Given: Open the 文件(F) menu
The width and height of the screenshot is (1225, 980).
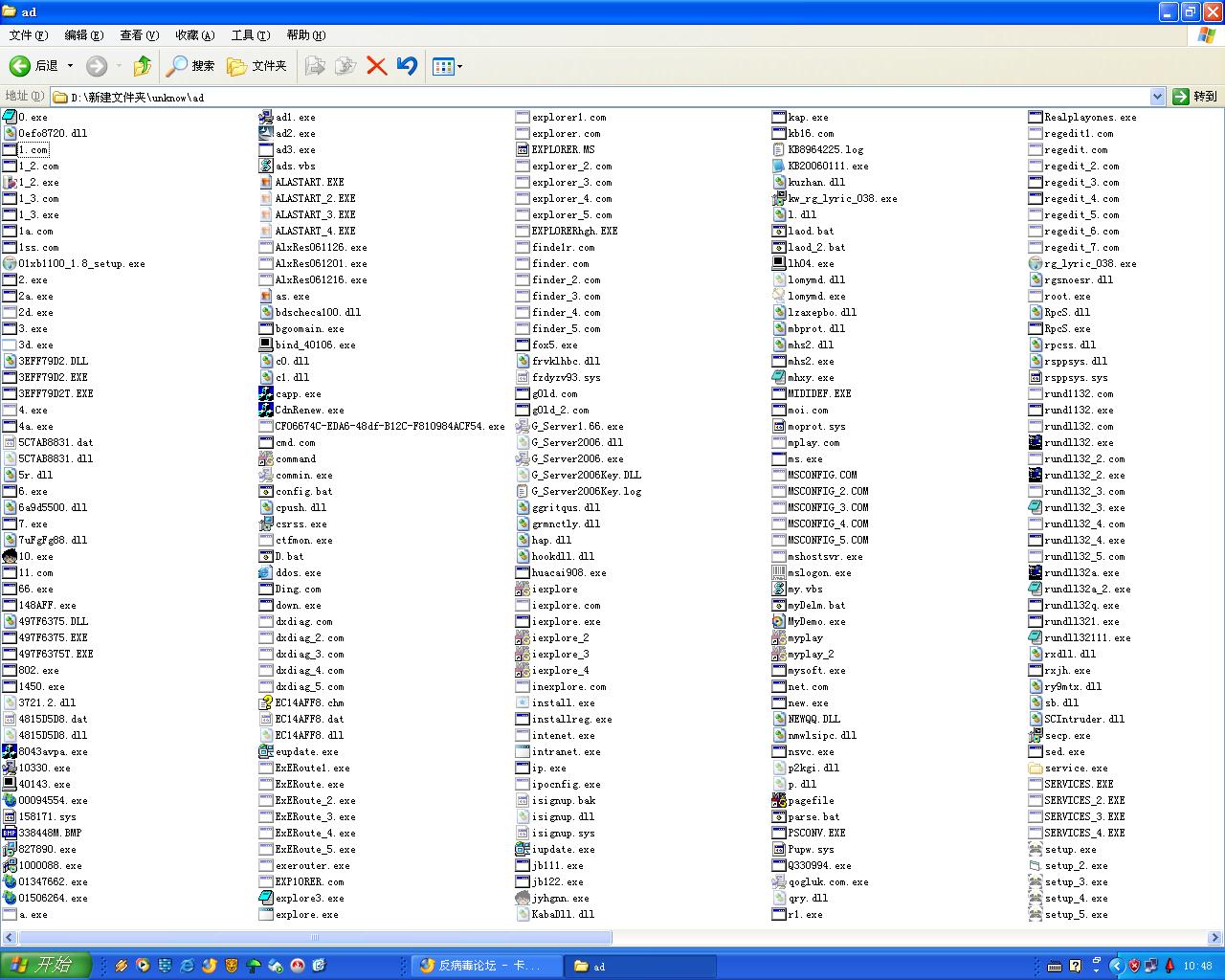Looking at the screenshot, I should (28, 35).
